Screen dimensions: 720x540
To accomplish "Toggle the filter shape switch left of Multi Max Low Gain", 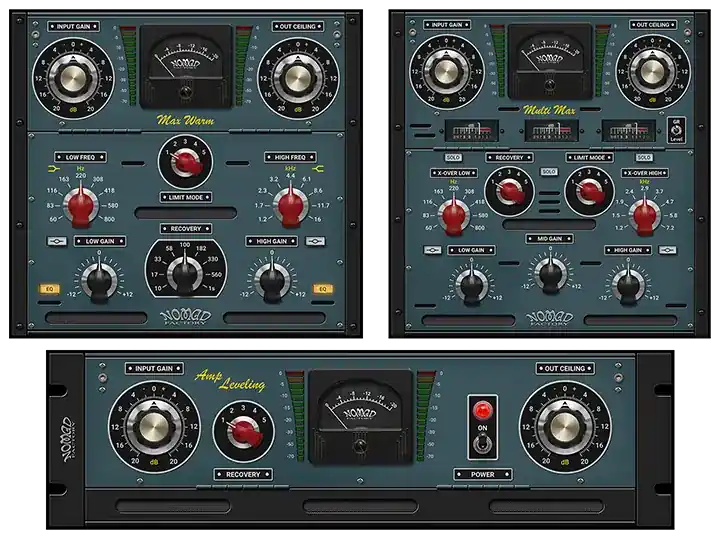I will pos(433,250).
